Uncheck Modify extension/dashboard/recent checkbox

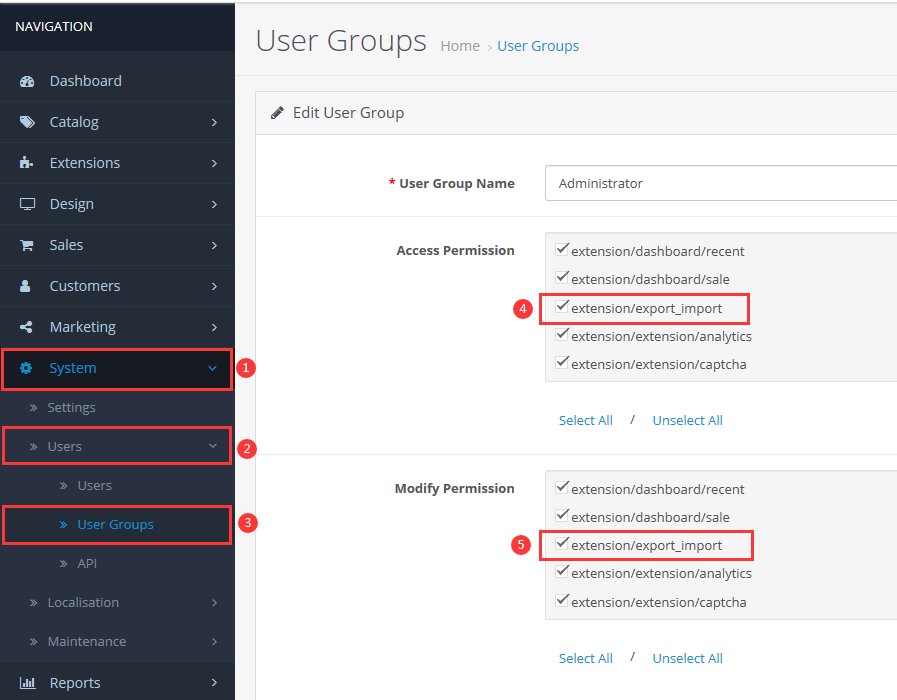[562, 487]
